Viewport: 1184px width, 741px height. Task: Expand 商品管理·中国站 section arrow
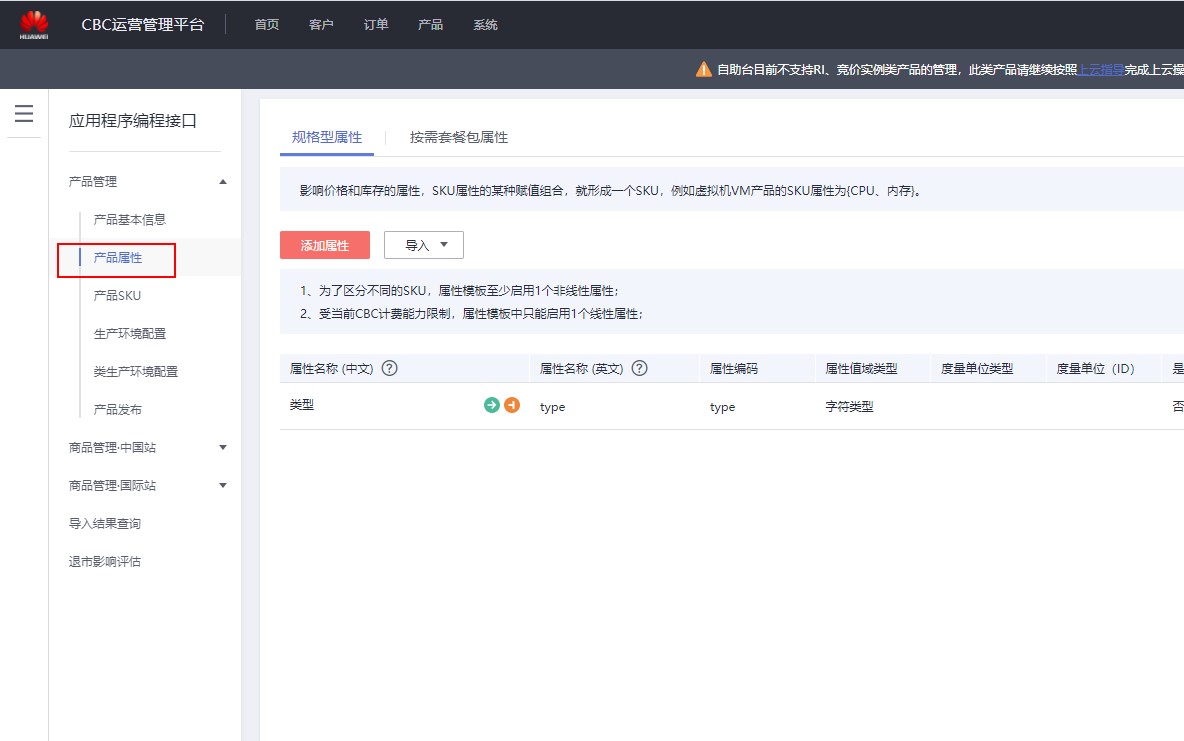point(223,447)
